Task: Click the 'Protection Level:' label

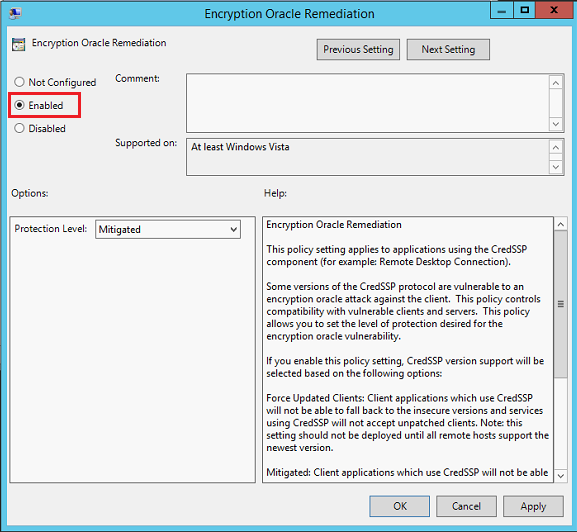Action: (50, 228)
